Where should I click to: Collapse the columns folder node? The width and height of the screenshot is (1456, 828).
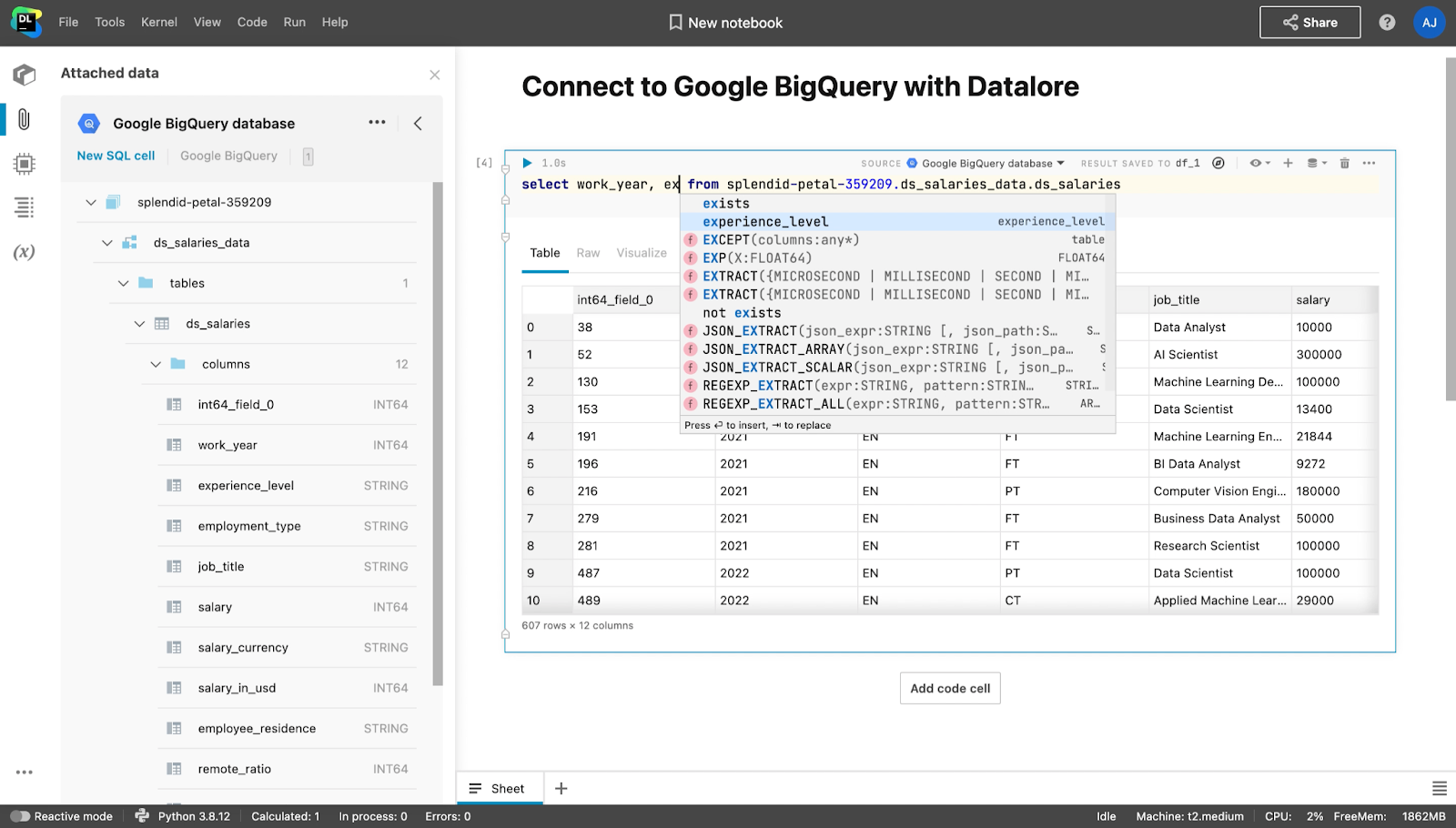156,364
